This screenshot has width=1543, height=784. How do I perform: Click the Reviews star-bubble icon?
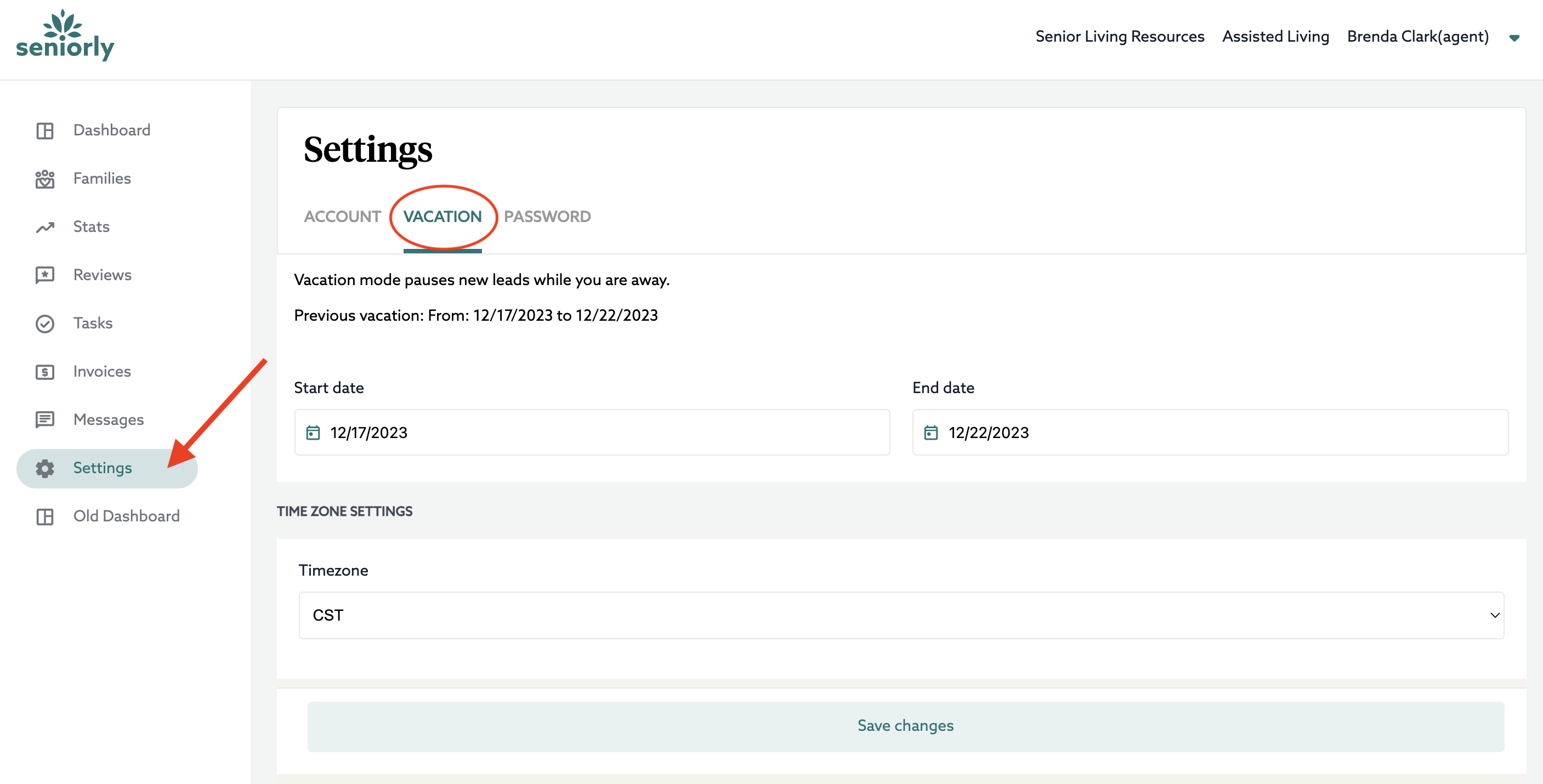(x=45, y=276)
